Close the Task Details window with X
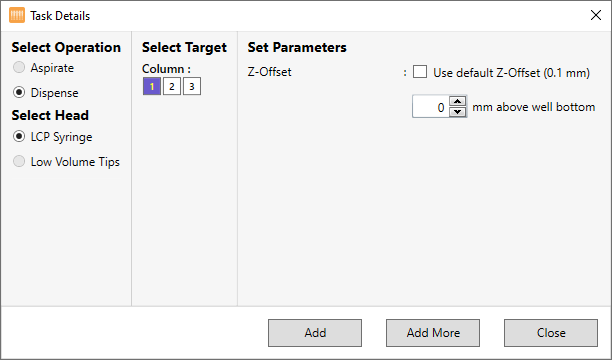Viewport: 612px width, 360px height. pyautogui.click(x=596, y=15)
